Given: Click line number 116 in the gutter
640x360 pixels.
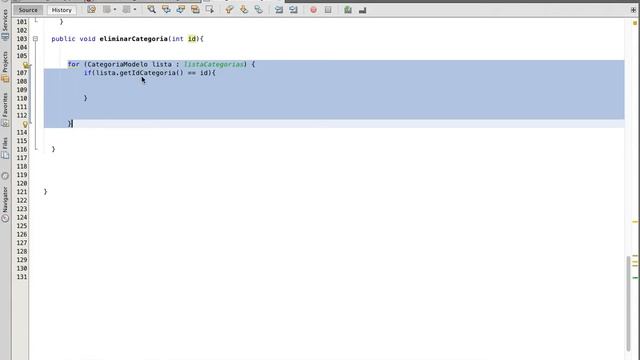Looking at the screenshot, I should pos(22,149).
